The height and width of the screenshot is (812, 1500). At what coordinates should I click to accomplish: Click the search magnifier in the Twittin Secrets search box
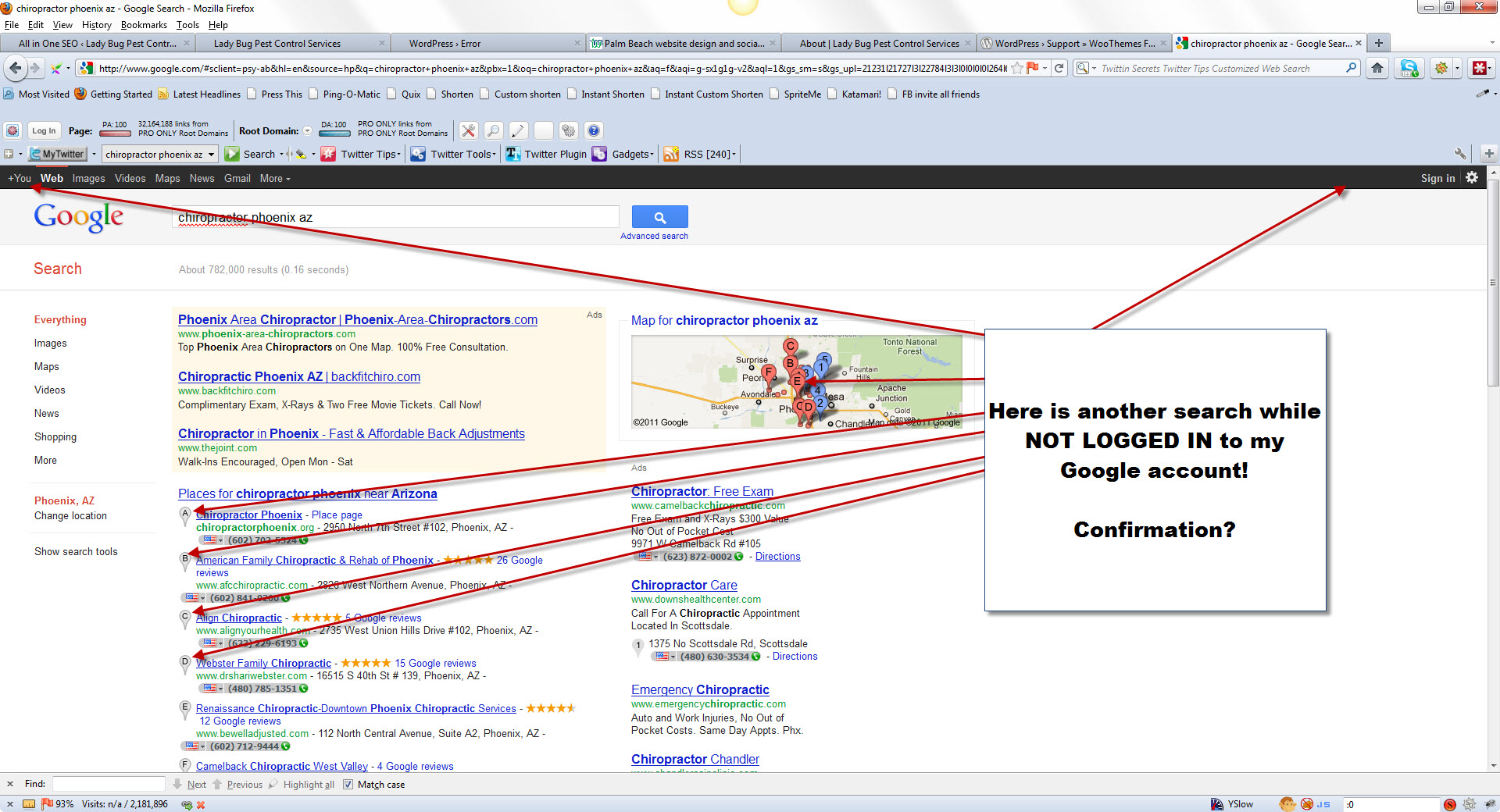pos(1351,68)
